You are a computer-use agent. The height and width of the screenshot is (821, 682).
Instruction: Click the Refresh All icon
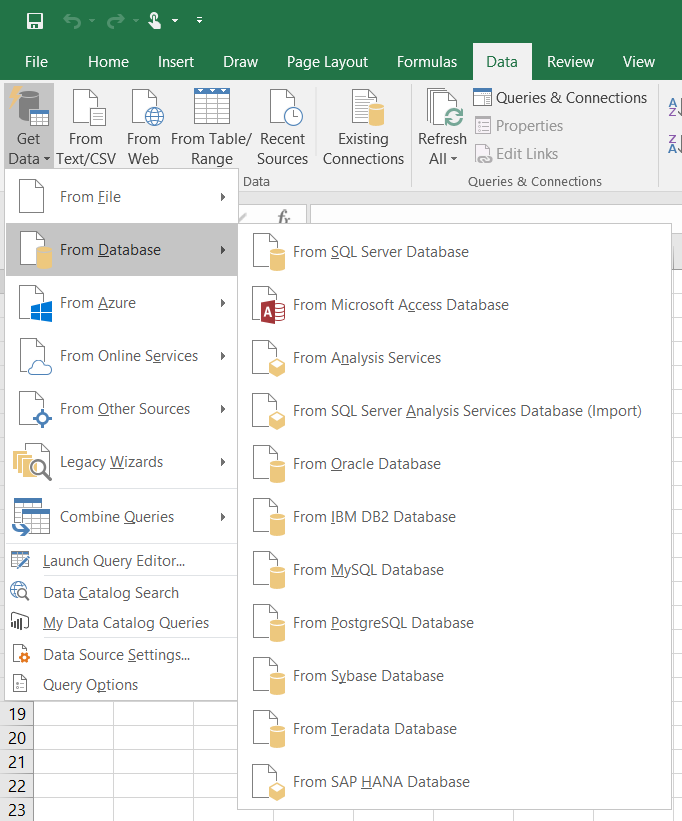[x=444, y=107]
